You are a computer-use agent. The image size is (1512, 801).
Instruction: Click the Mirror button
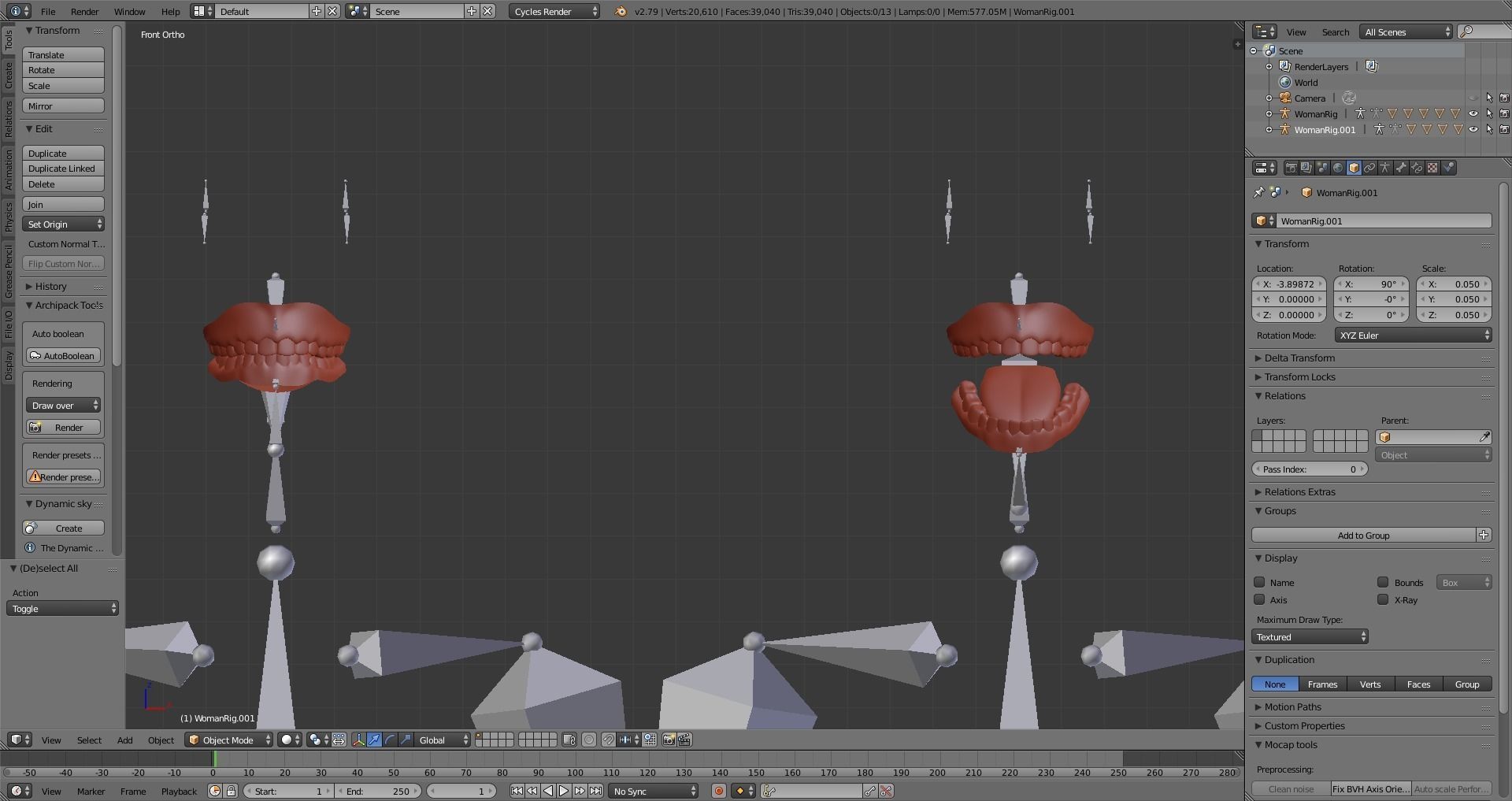(63, 106)
